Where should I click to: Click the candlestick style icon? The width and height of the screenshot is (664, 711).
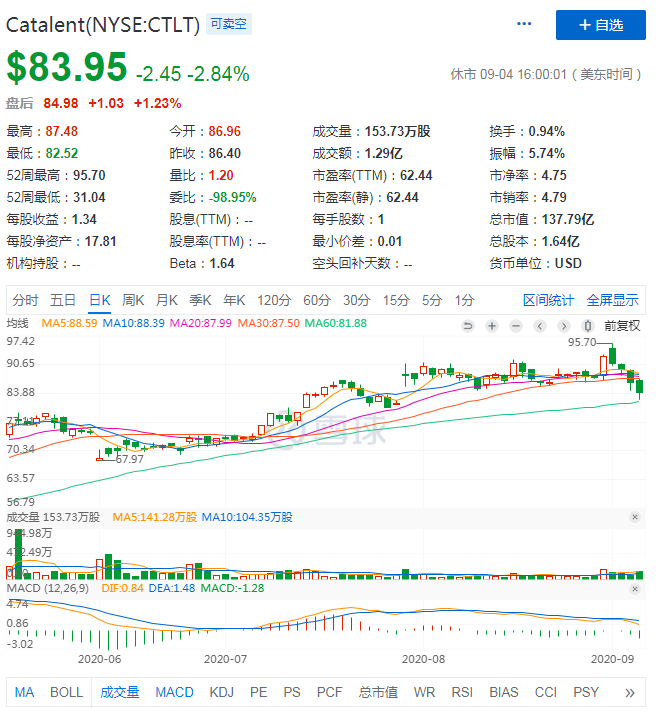point(588,326)
